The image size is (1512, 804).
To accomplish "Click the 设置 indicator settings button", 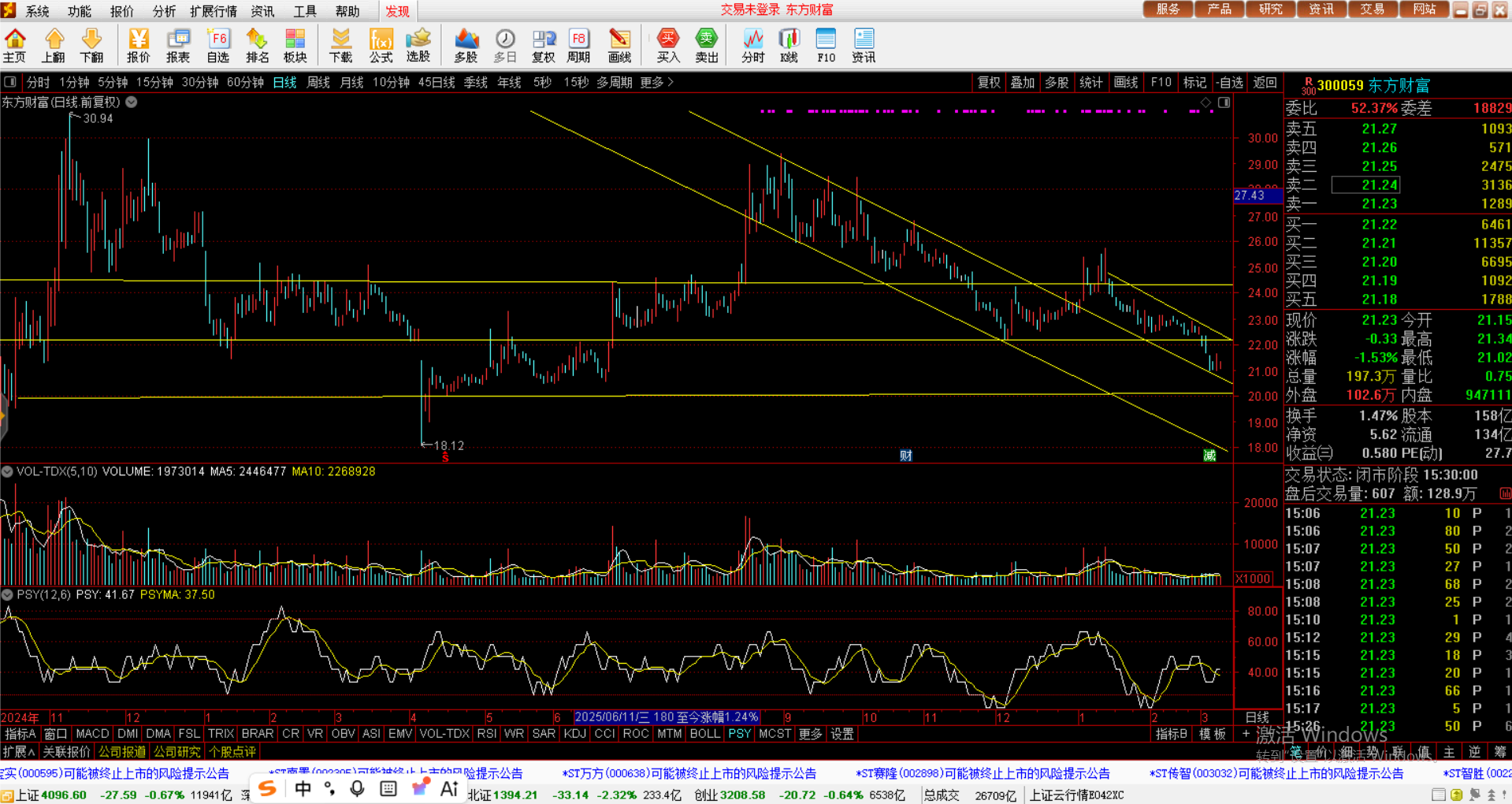I will click(842, 734).
